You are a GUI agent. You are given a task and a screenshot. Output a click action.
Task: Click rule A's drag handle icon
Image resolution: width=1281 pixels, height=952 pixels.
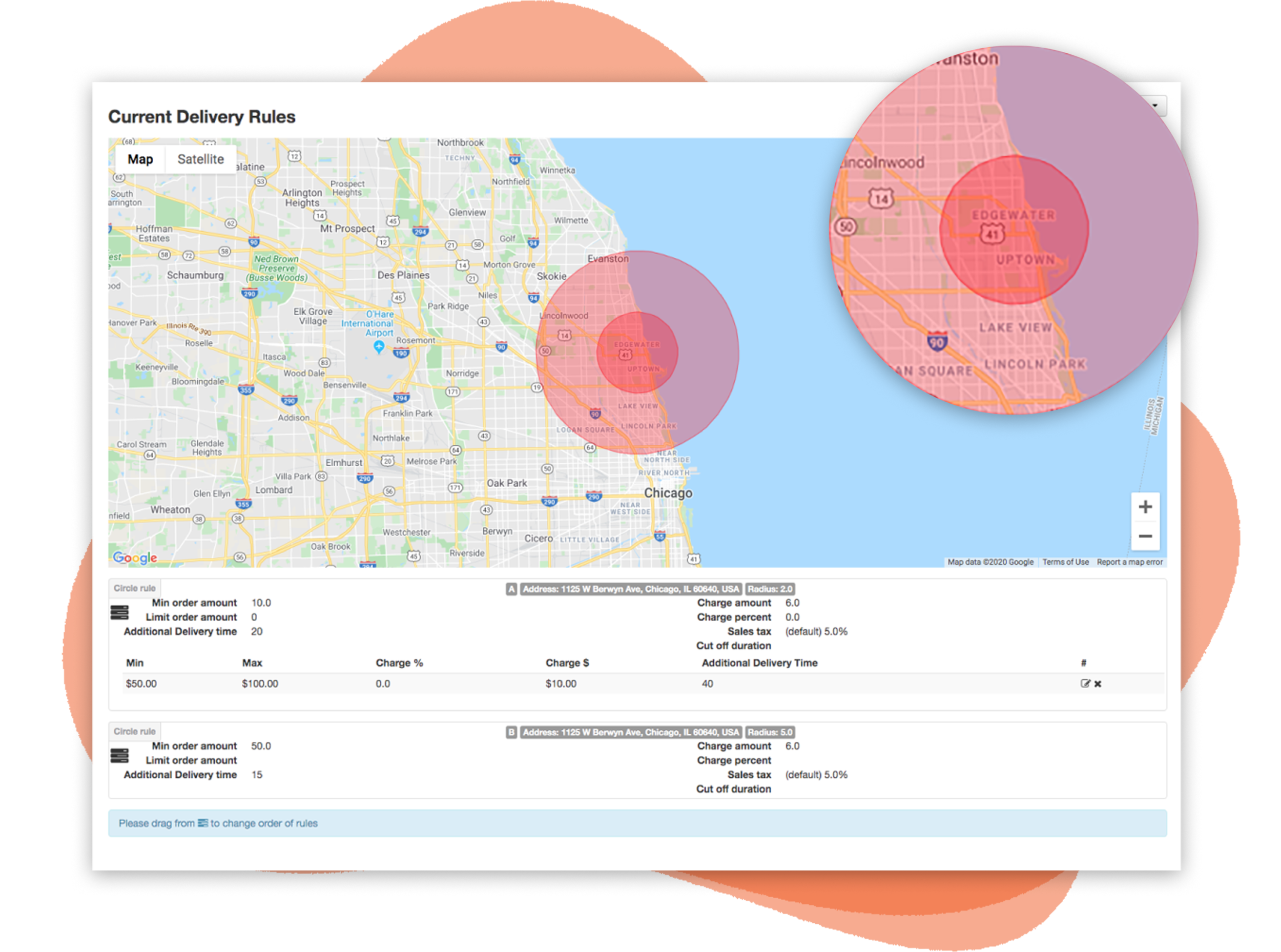[119, 612]
